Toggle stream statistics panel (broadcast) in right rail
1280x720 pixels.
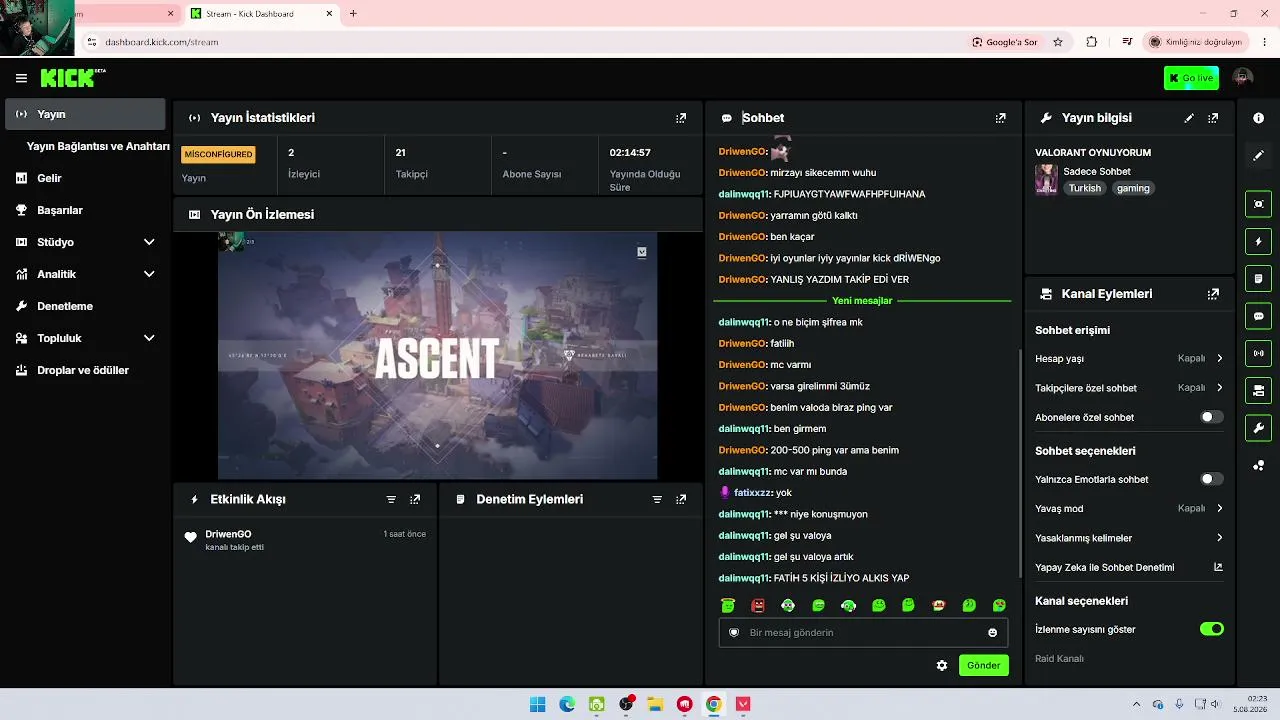[1258, 353]
